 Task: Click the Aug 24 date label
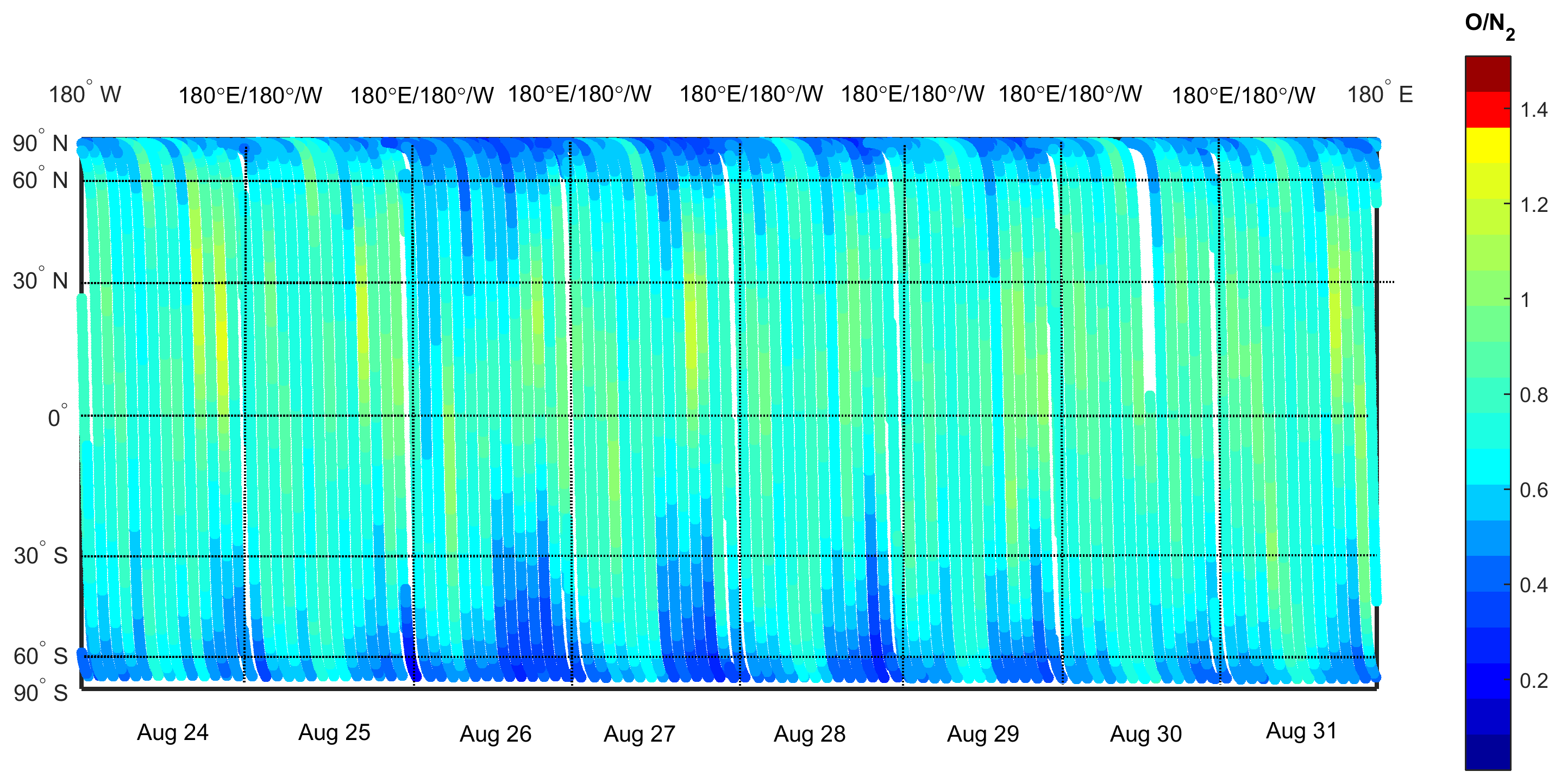click(173, 732)
